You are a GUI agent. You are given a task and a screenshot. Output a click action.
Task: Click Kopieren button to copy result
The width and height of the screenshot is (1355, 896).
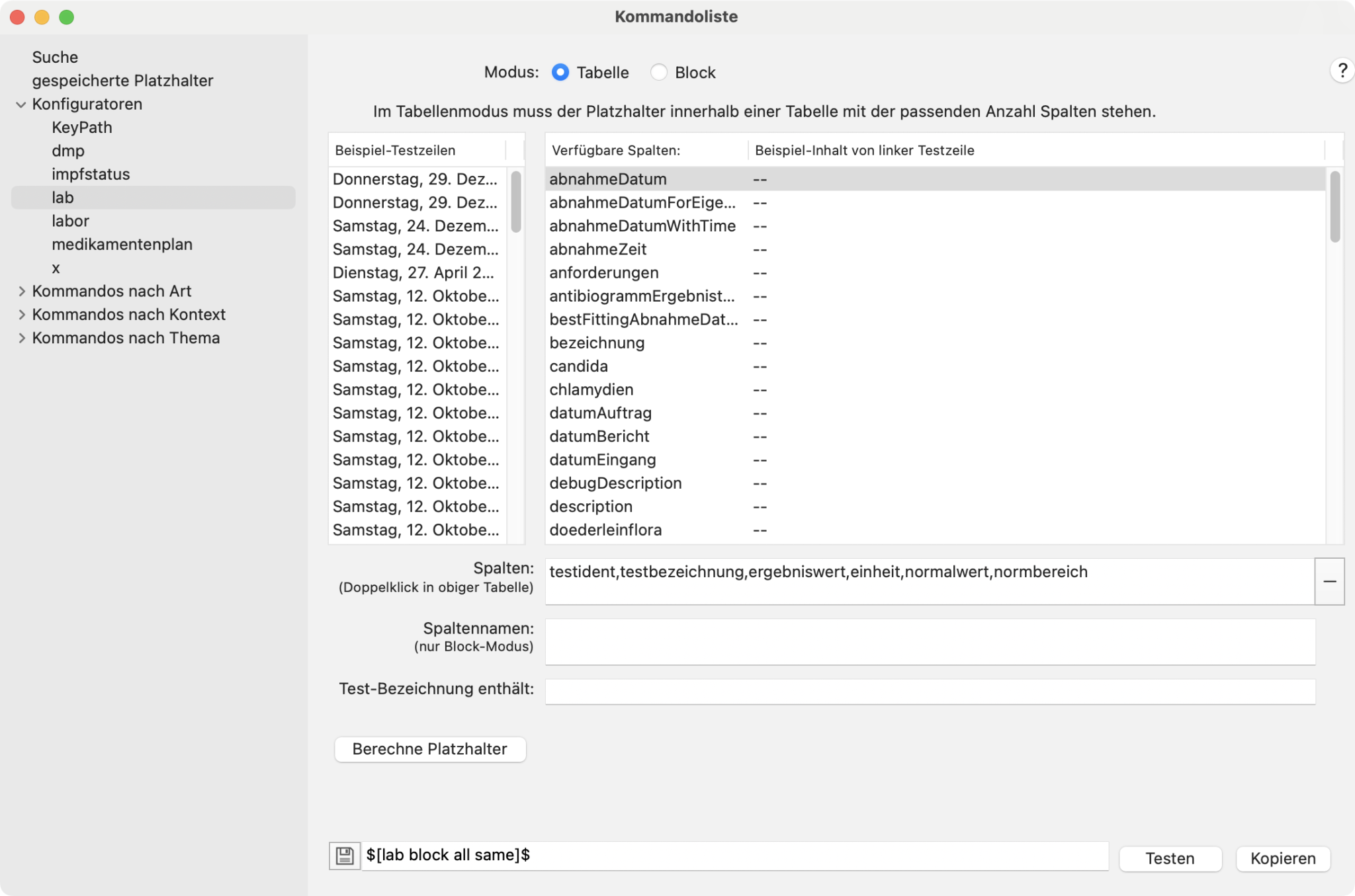[1282, 857]
